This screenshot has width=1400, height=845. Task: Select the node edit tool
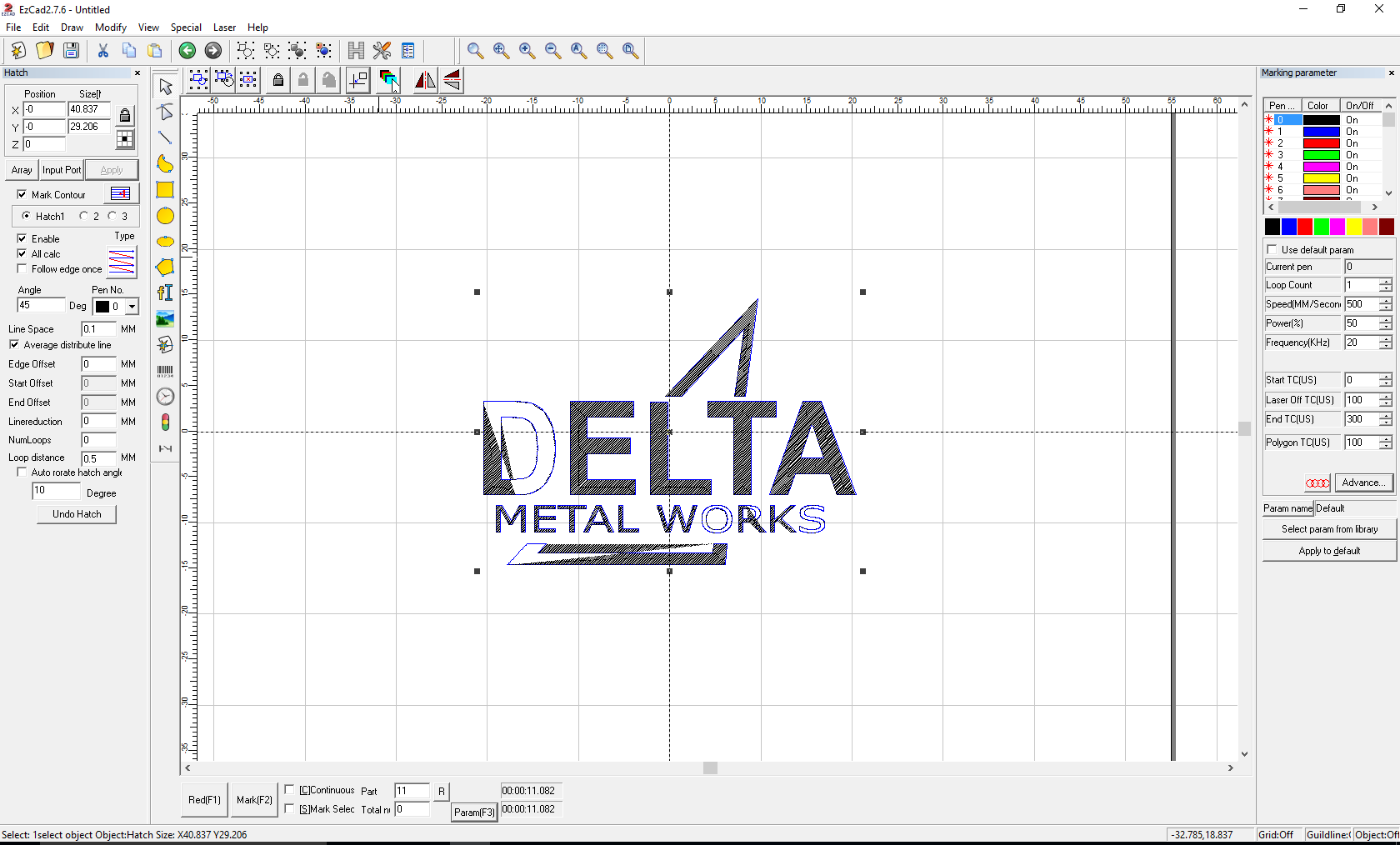pos(166,112)
